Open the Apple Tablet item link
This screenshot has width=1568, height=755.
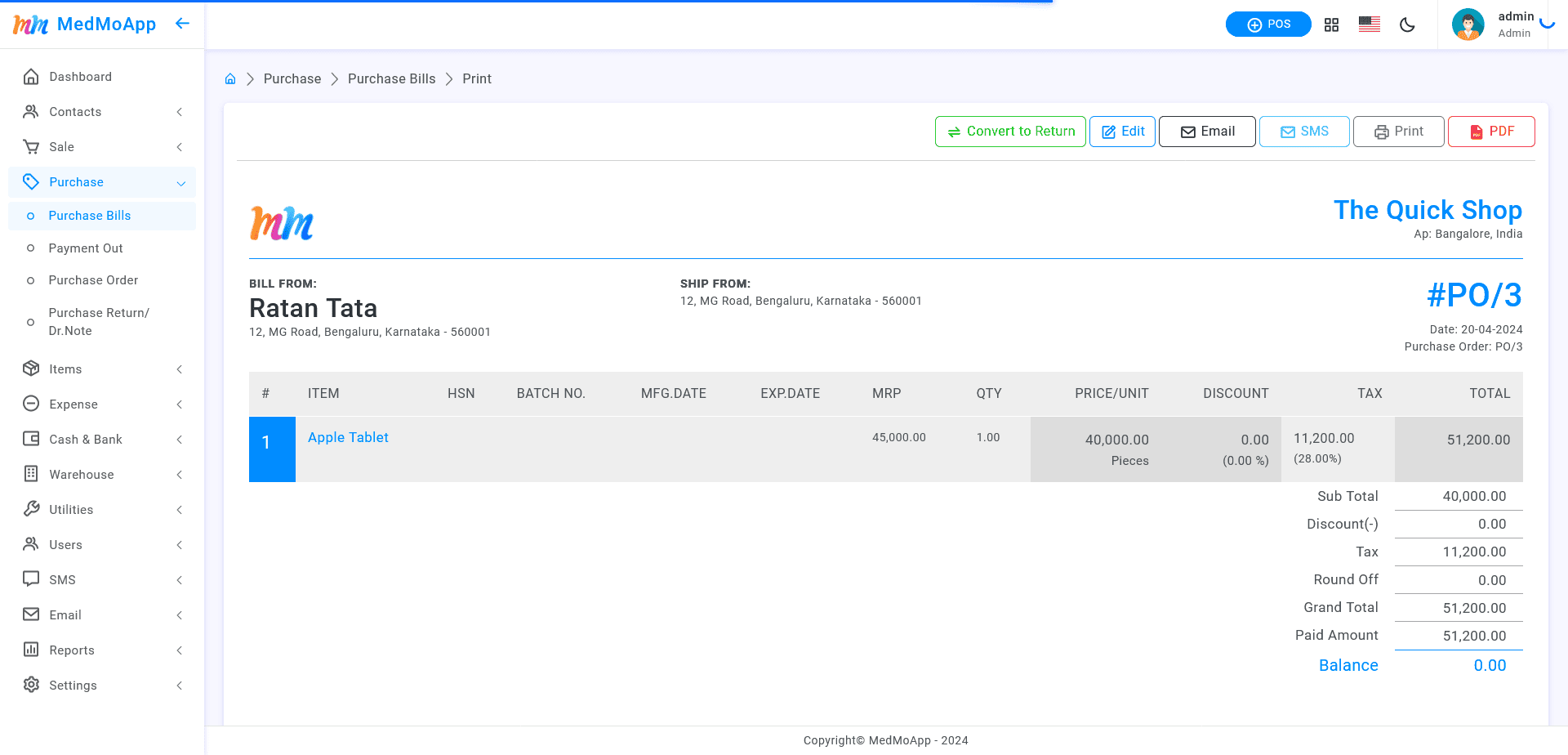point(348,438)
